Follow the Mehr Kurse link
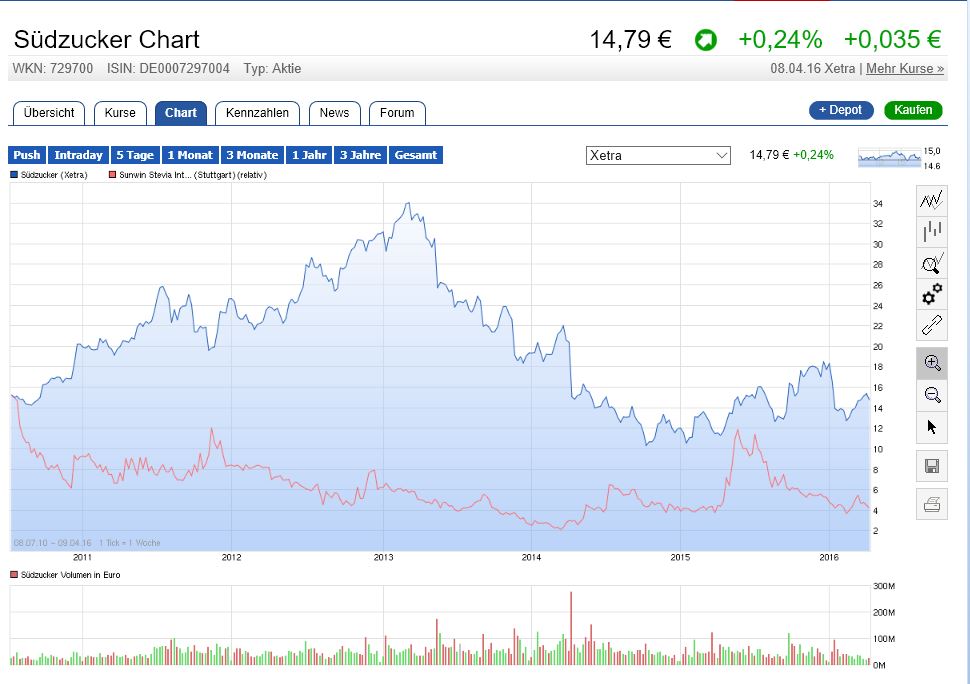This screenshot has width=970, height=684. point(904,69)
